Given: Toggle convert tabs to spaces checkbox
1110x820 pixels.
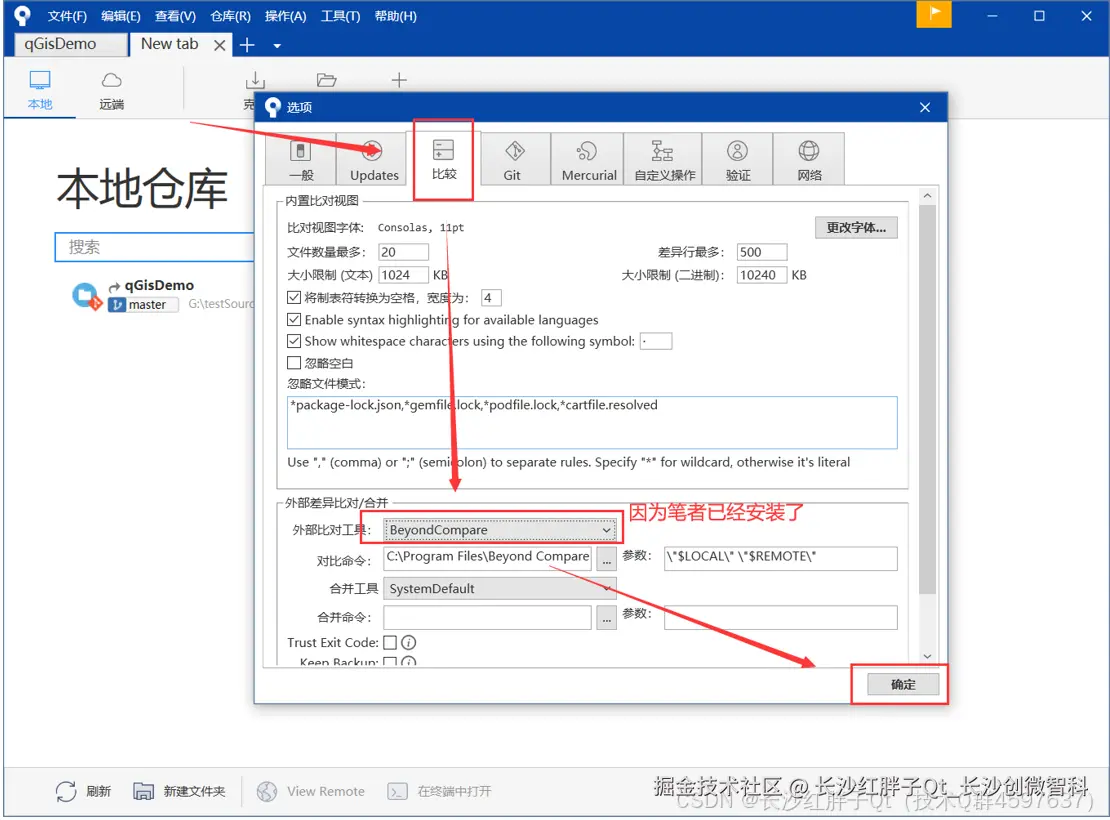Looking at the screenshot, I should (294, 297).
